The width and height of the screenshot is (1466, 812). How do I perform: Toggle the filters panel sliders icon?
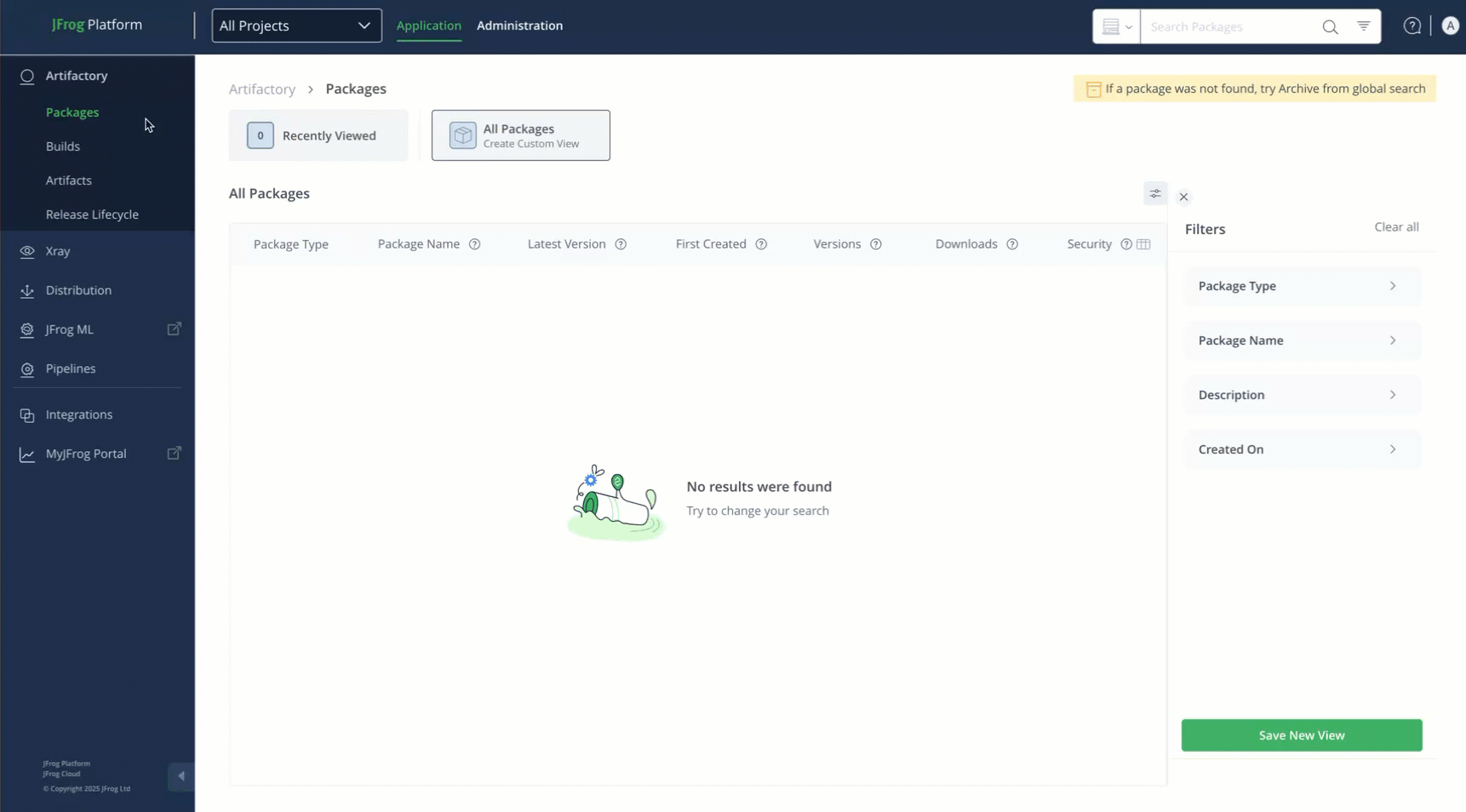pyautogui.click(x=1155, y=194)
